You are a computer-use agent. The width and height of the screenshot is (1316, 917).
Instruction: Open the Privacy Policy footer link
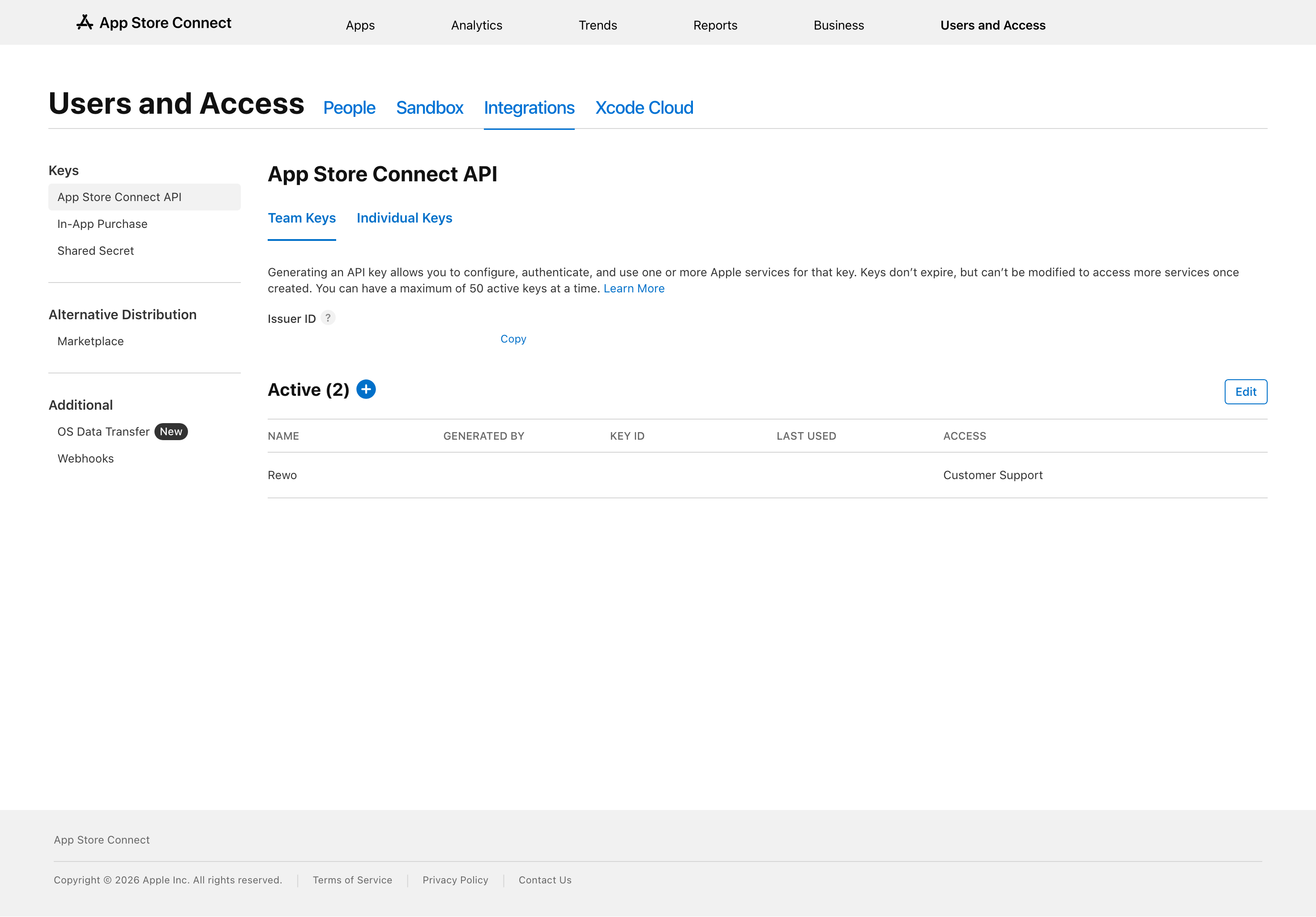[x=455, y=880]
